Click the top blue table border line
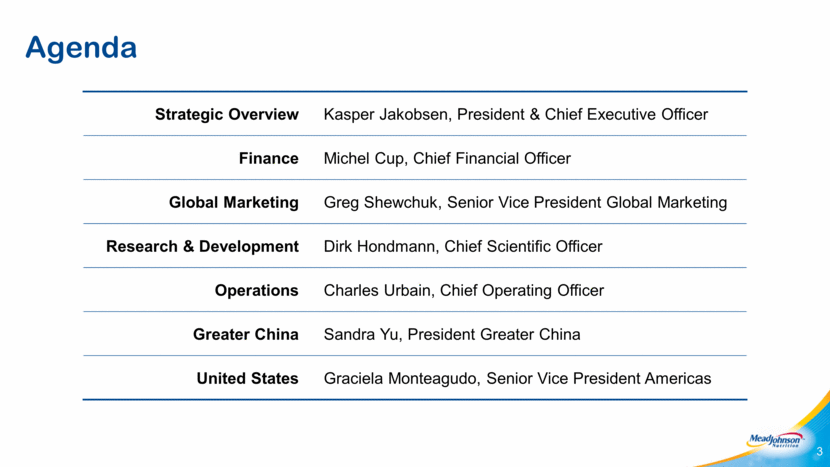The image size is (830, 467). point(415,92)
